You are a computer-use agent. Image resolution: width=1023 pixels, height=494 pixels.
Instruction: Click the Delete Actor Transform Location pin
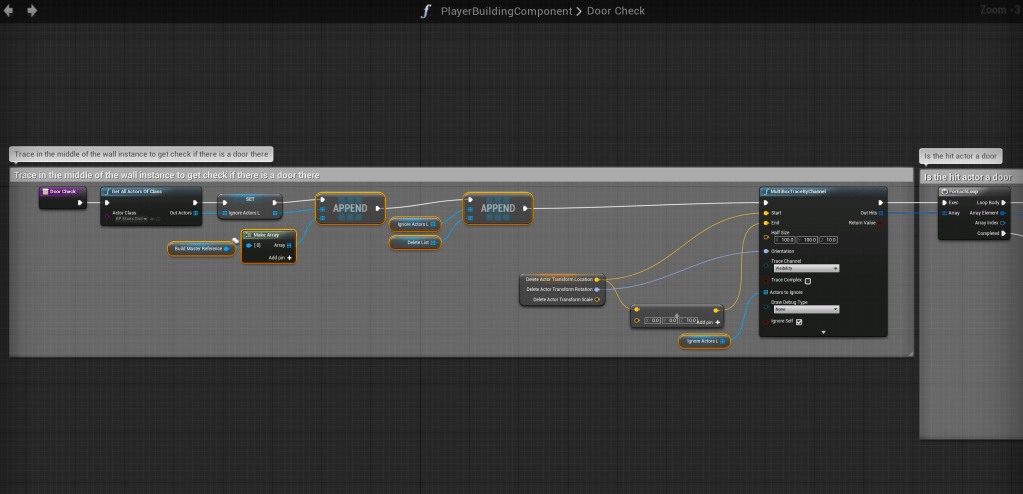597,279
